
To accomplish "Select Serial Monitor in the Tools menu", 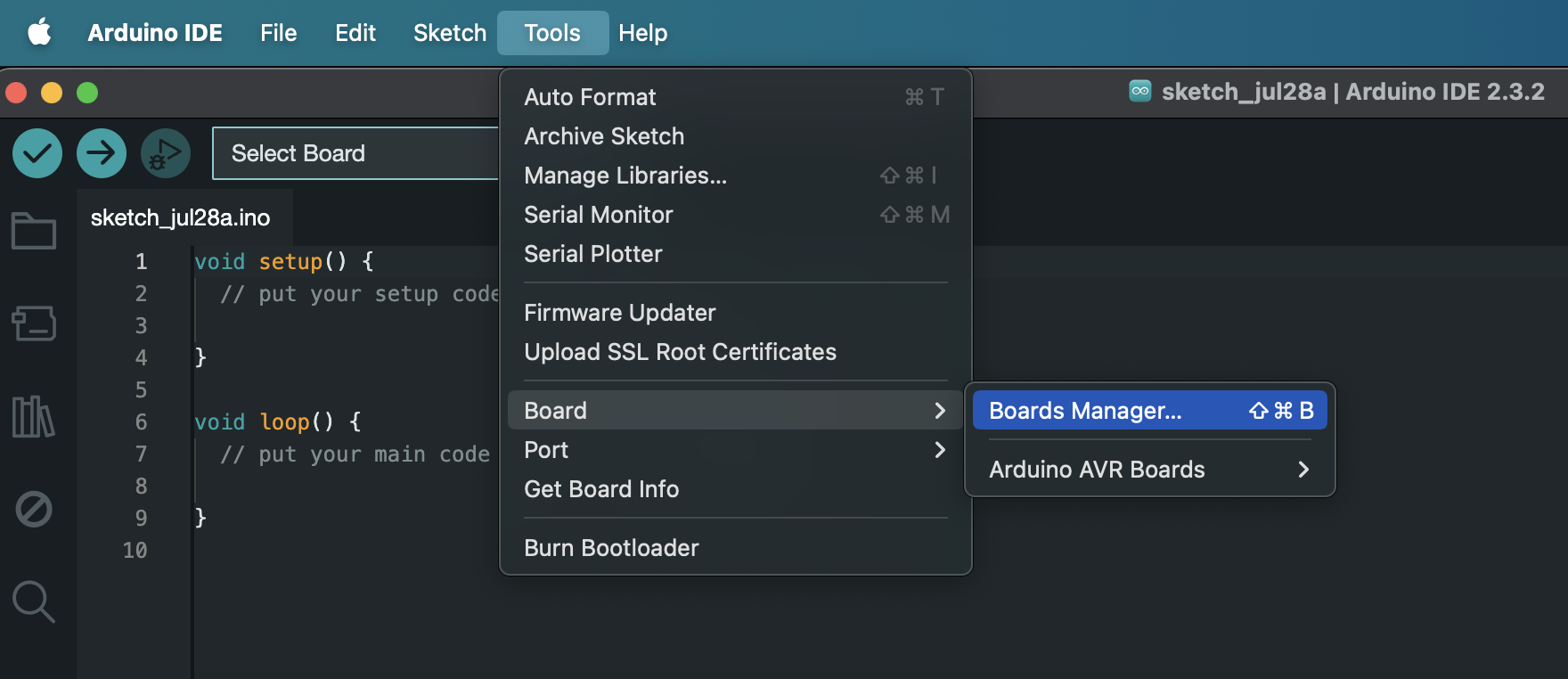I will click(x=735, y=215).
